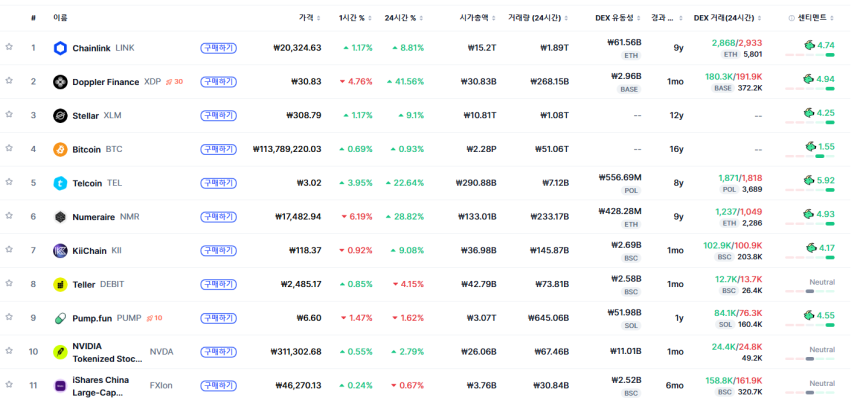Click the ETH chain tag under ₩61.56B
Screen dimensions: 860x398
631,55
